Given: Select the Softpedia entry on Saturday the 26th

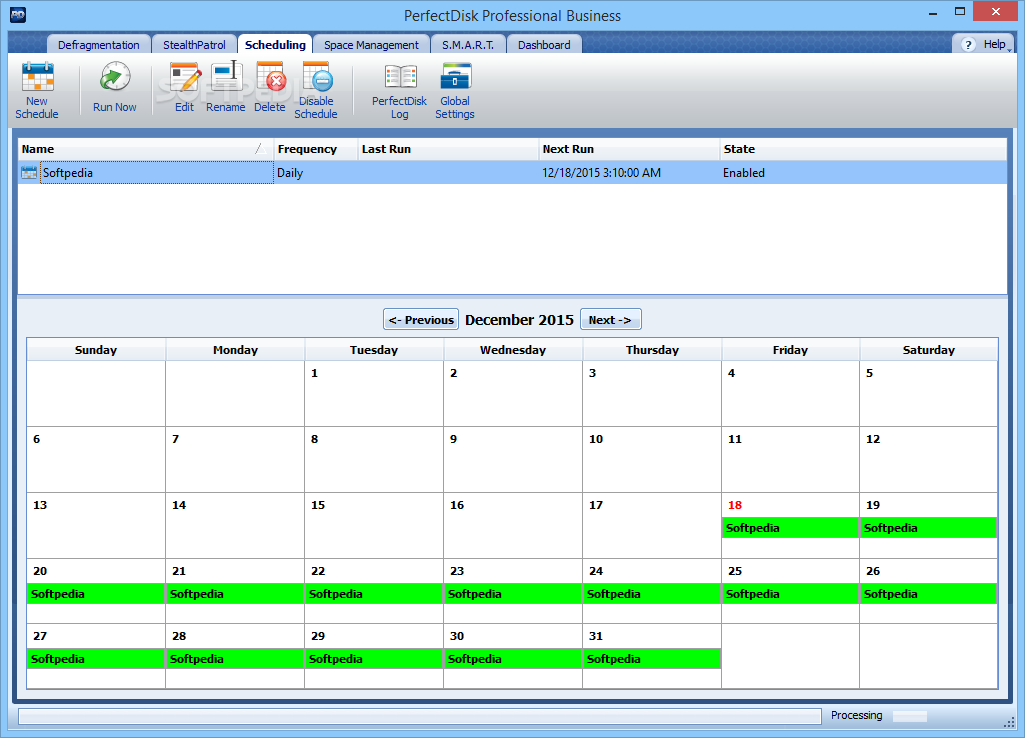Looking at the screenshot, I should click(928, 594).
